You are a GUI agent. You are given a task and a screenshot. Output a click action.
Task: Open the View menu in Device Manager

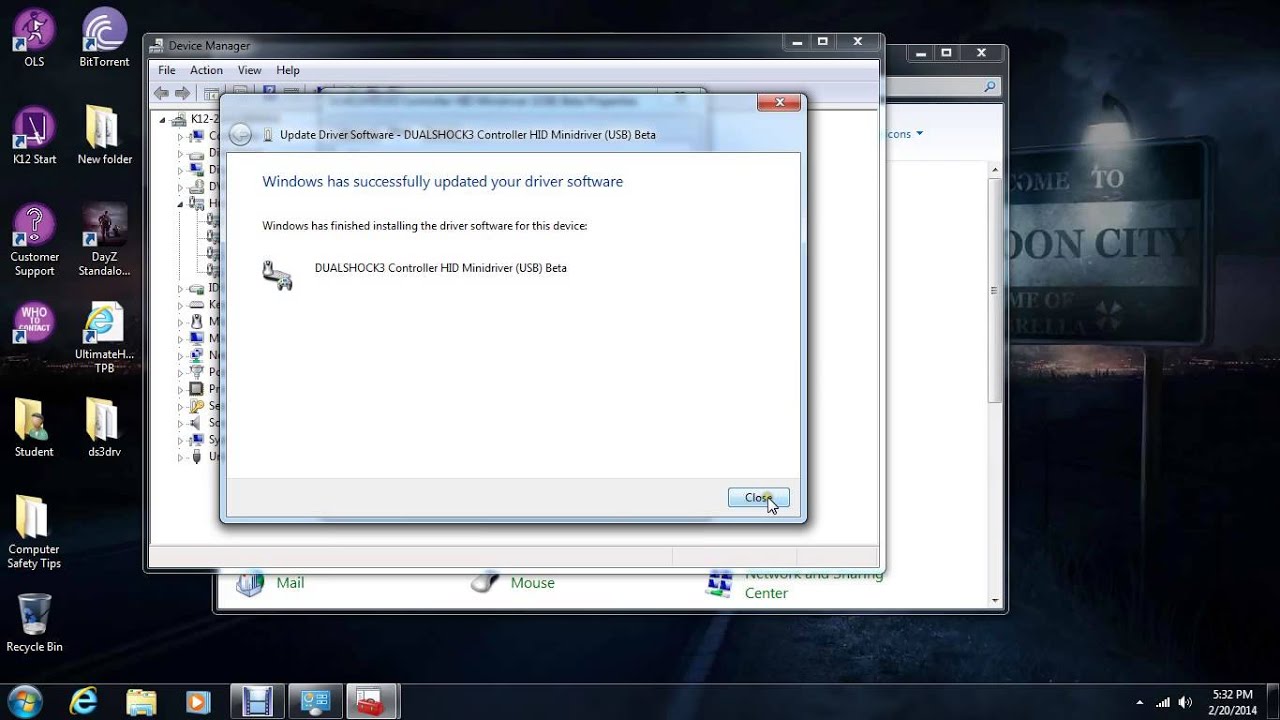pyautogui.click(x=250, y=70)
